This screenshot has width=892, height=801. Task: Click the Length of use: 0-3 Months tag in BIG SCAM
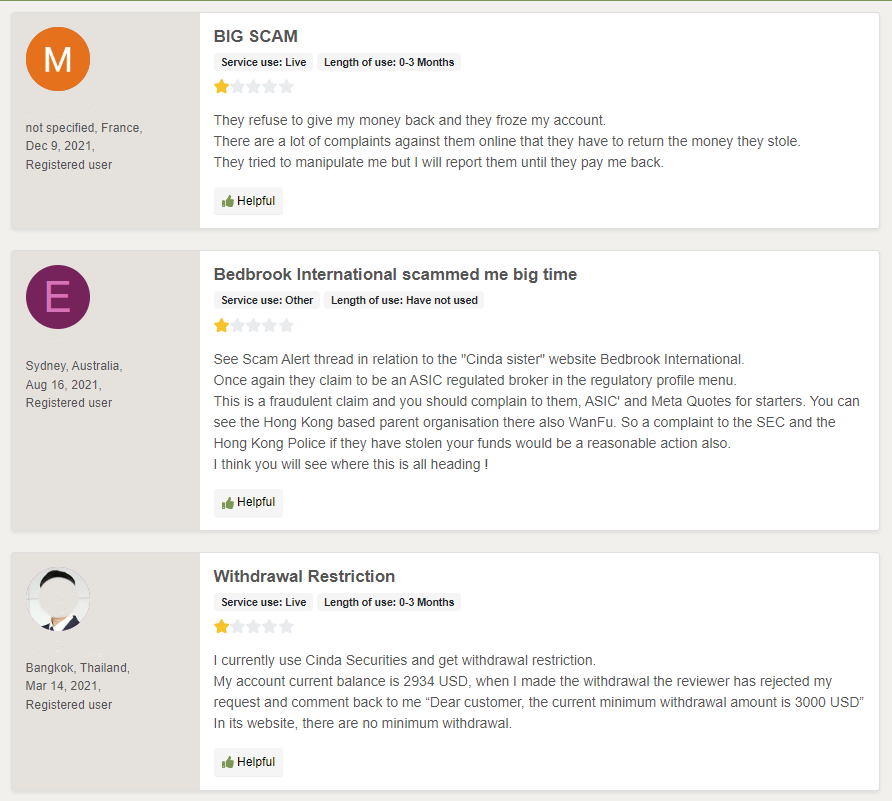coord(389,62)
